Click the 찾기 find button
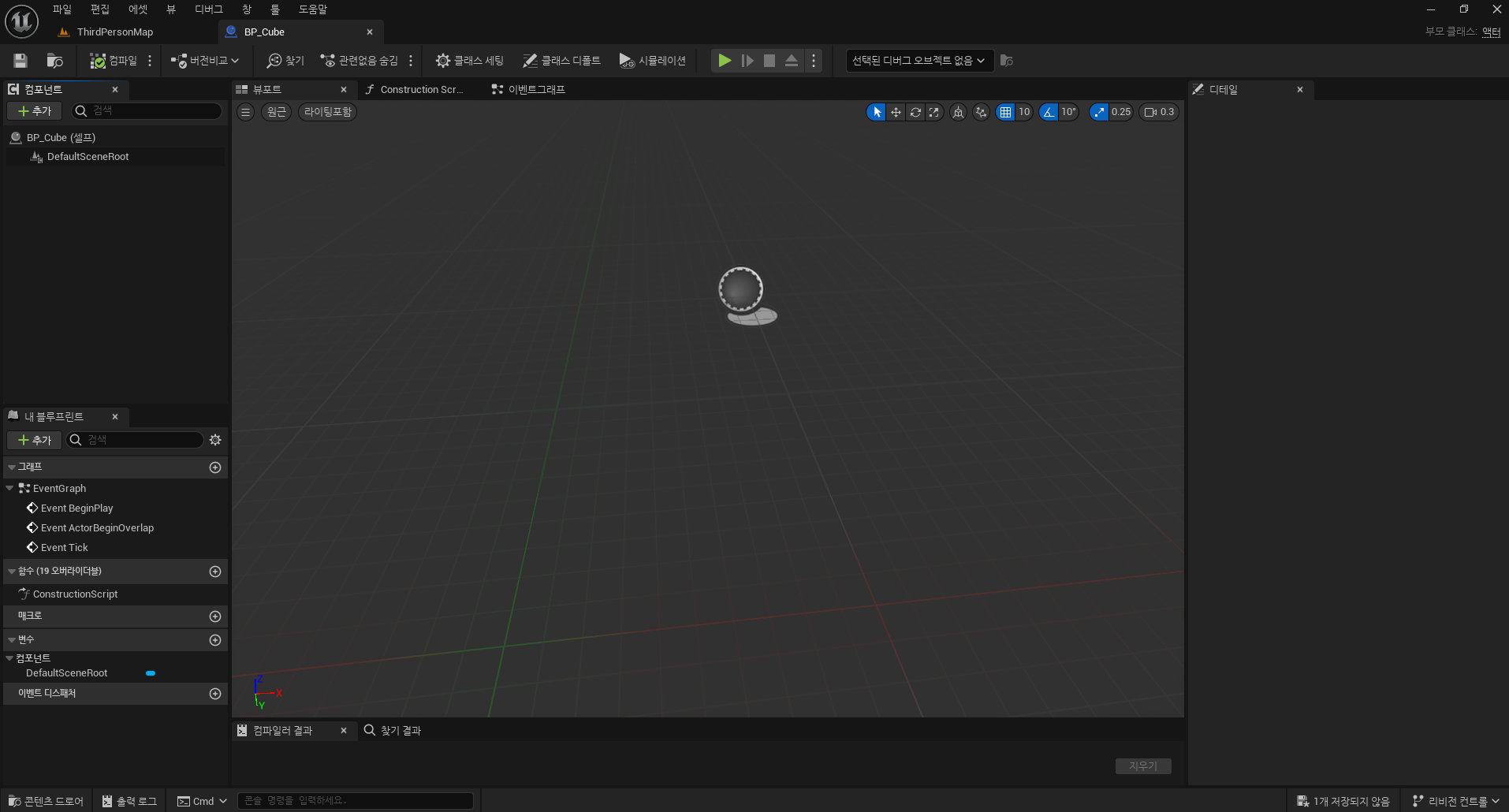Image resolution: width=1509 pixels, height=812 pixels. pyautogui.click(x=285, y=61)
